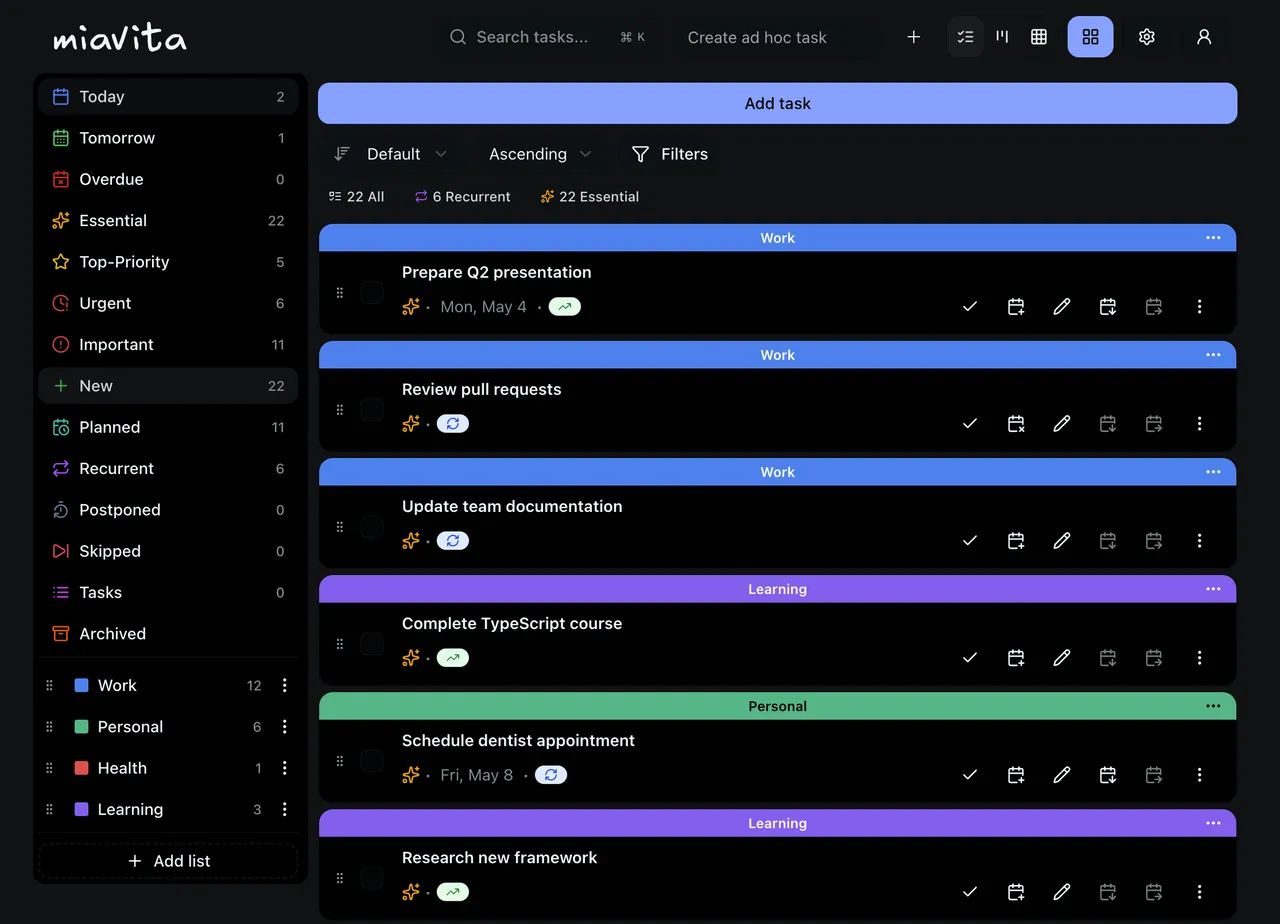1280x924 pixels.
Task: Open three-dot menu for Health list in sidebar
Action: (285, 768)
